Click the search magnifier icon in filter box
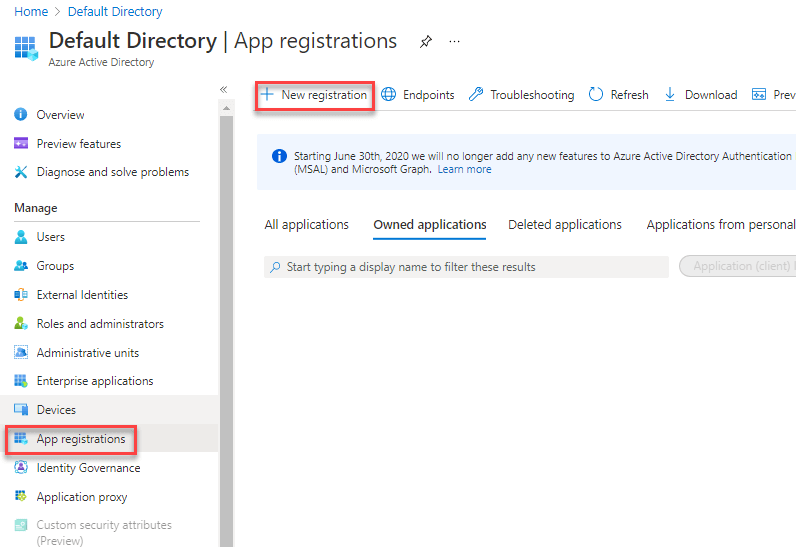 pyautogui.click(x=275, y=267)
